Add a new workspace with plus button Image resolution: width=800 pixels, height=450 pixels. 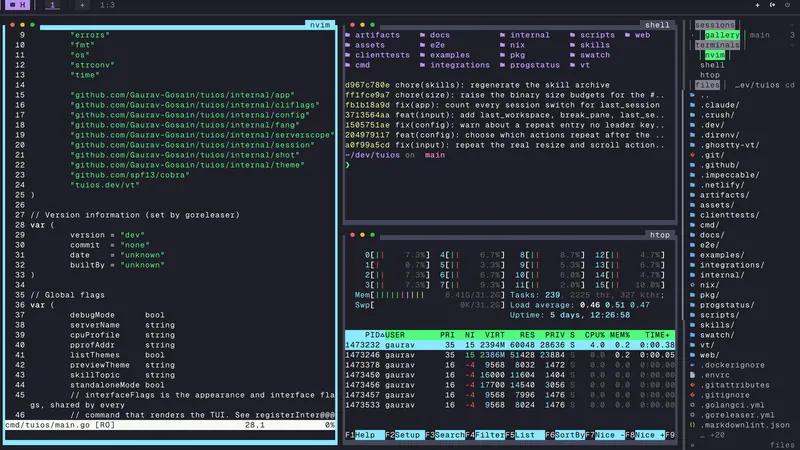pos(82,5)
